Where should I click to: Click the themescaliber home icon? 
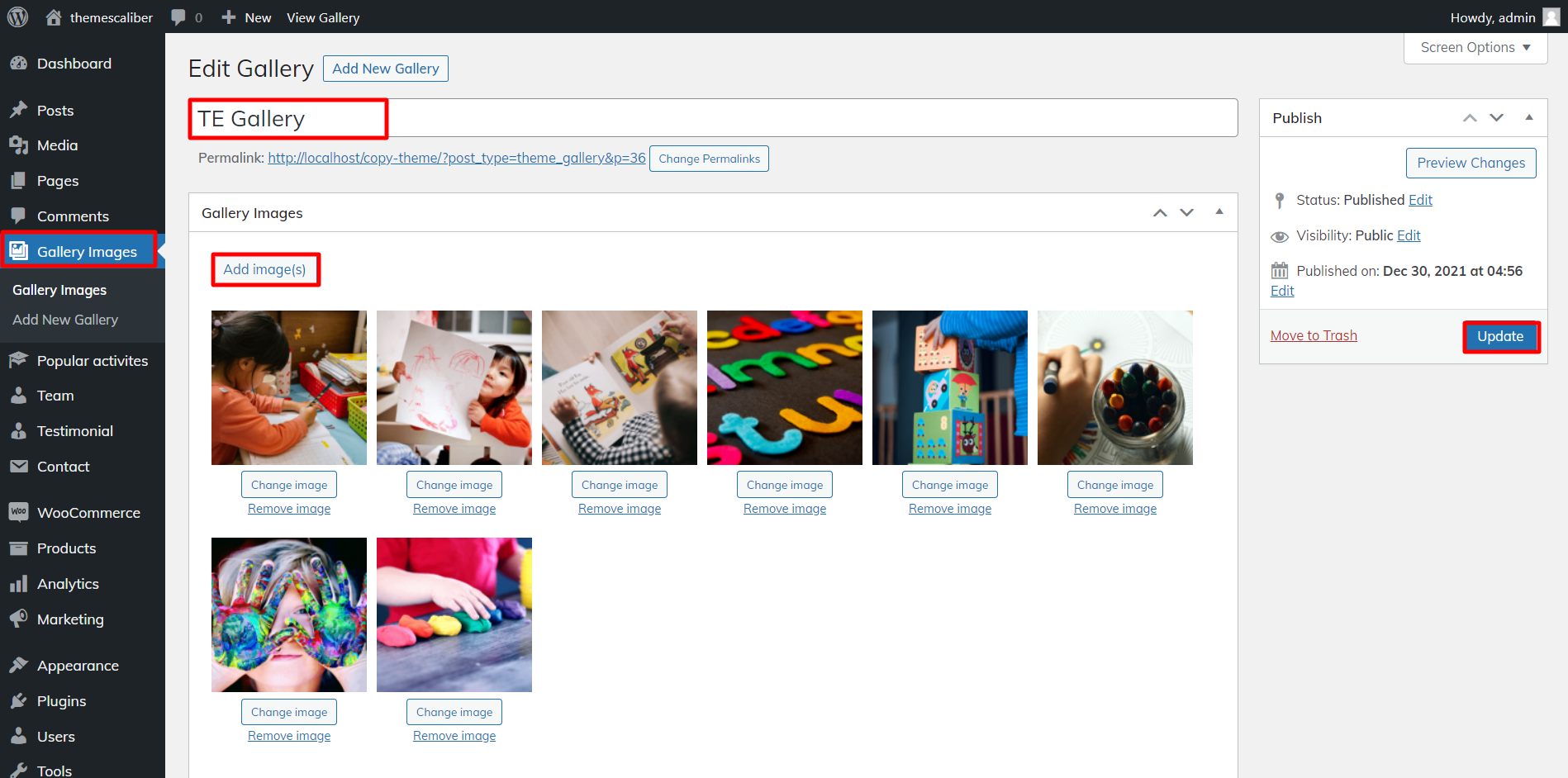(54, 17)
